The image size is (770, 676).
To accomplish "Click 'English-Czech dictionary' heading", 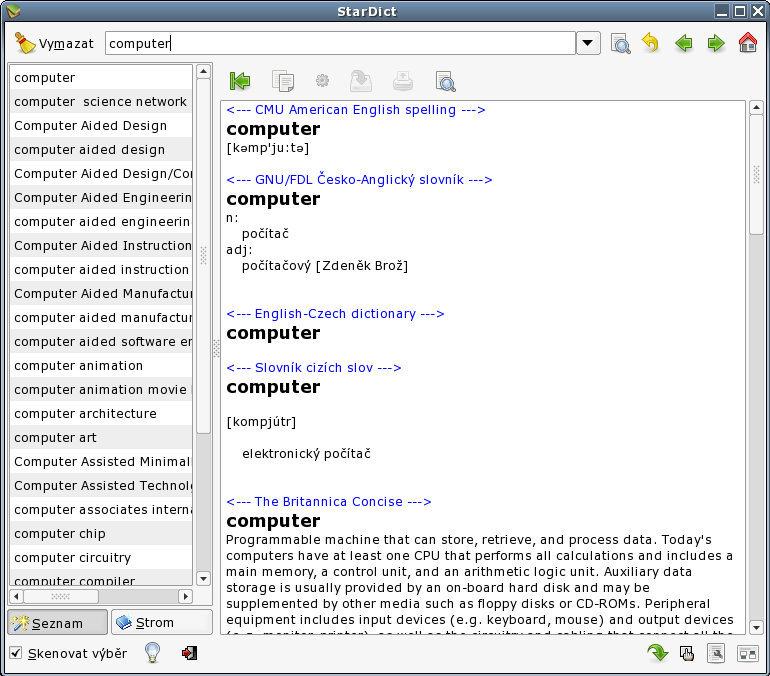I will tap(335, 314).
